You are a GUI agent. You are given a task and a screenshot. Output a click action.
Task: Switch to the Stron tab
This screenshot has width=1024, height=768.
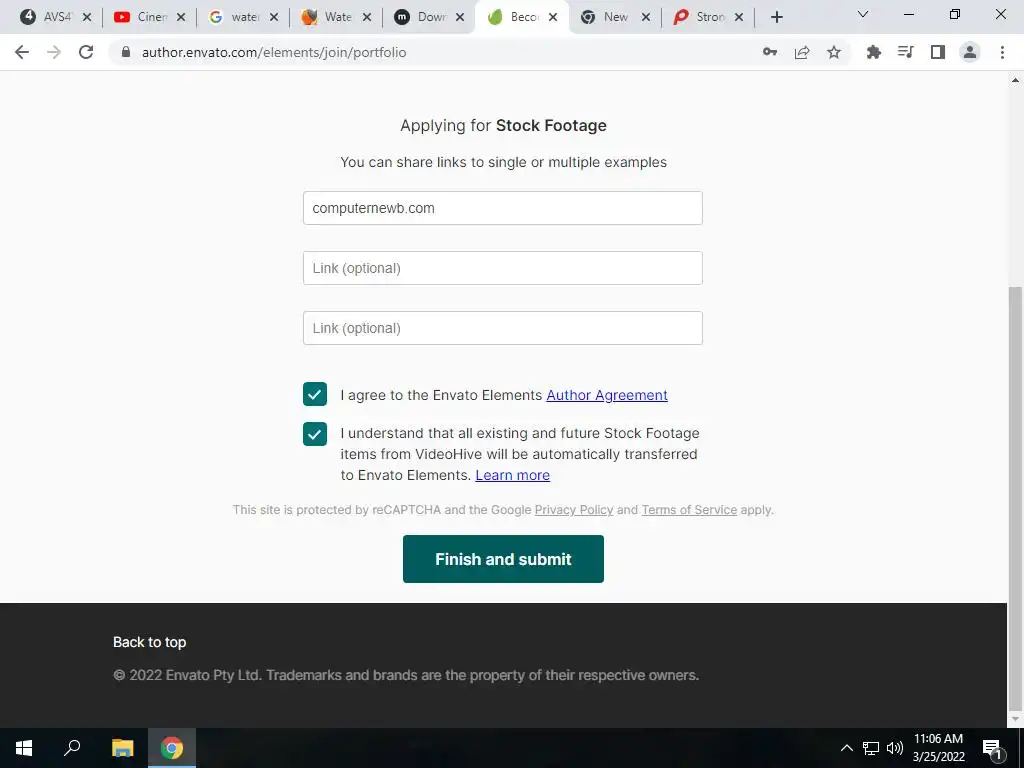tap(699, 17)
